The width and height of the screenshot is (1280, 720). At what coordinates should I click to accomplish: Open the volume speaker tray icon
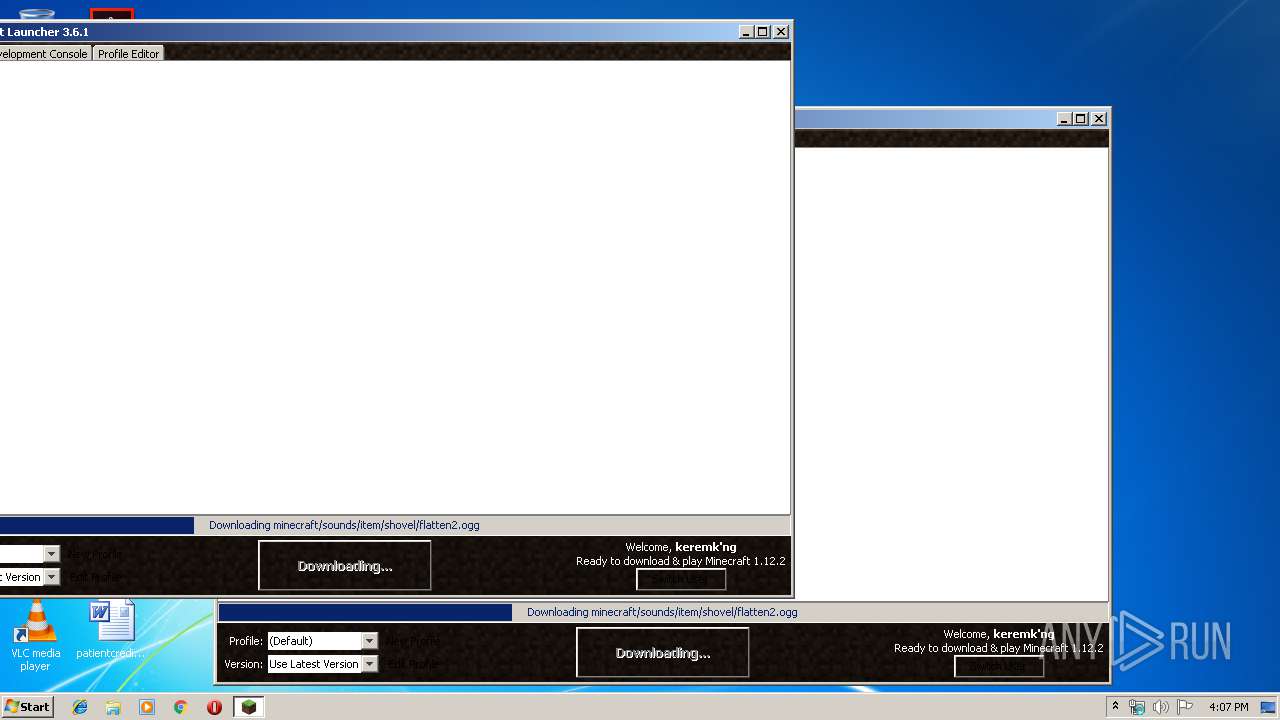(1161, 707)
